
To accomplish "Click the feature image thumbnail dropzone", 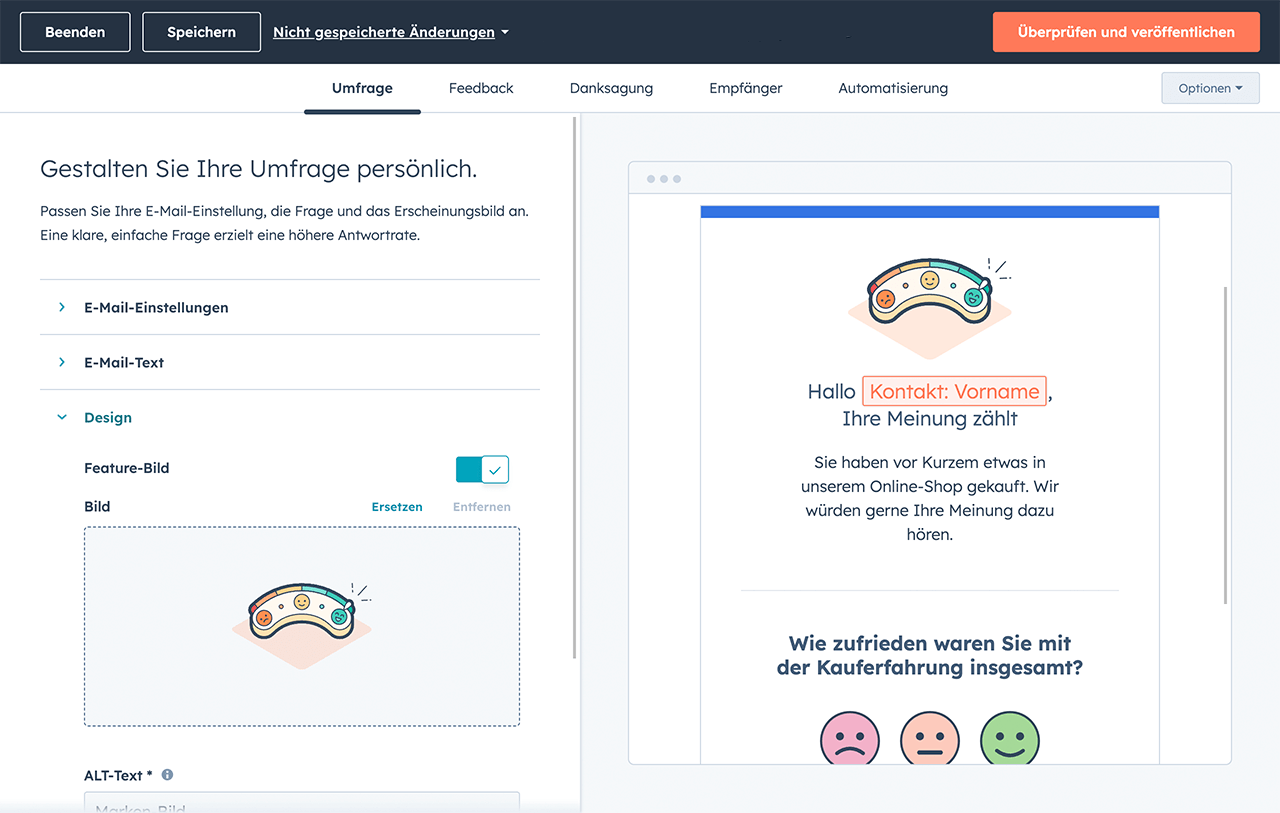I will coord(302,626).
